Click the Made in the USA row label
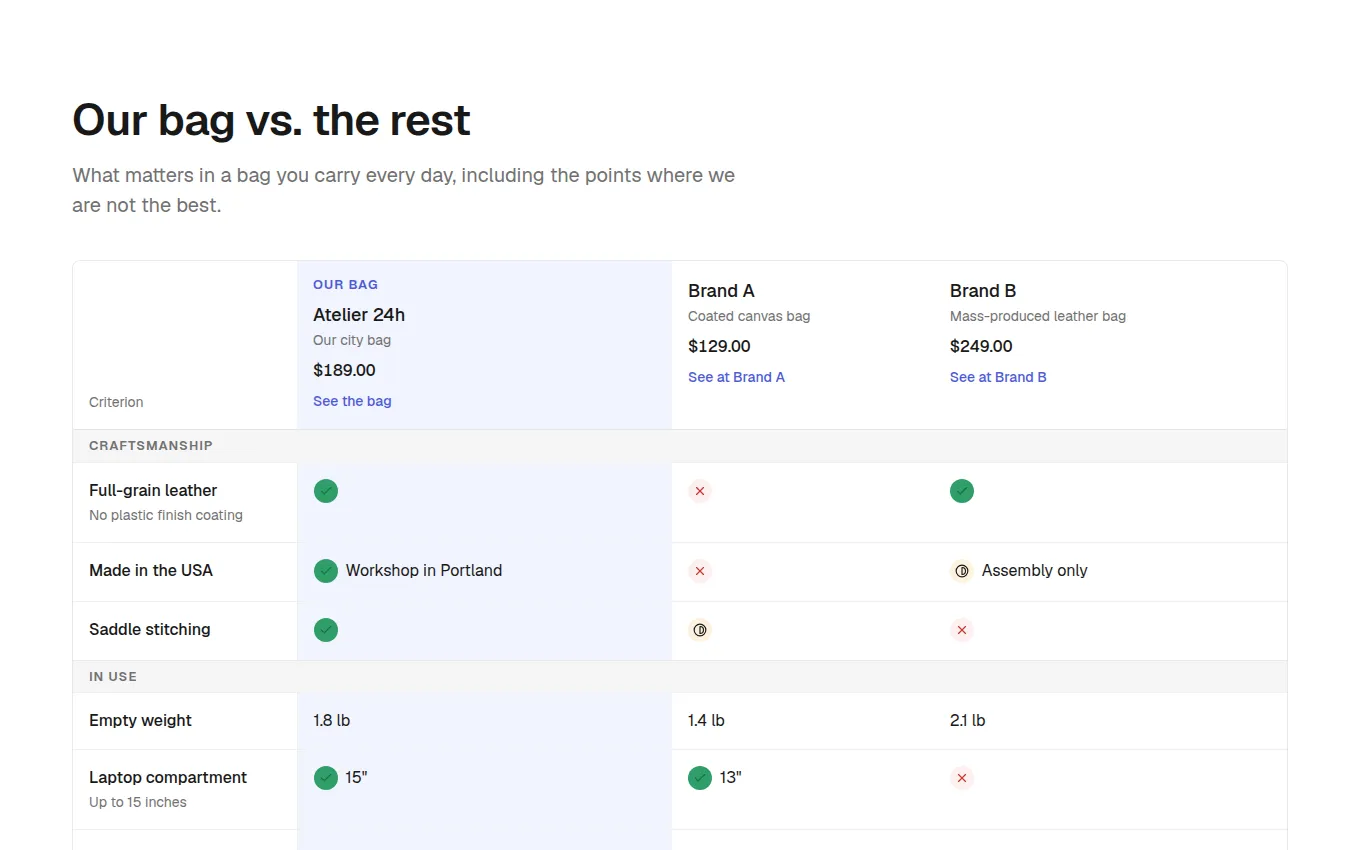This screenshot has height=850, width=1360. click(x=151, y=570)
